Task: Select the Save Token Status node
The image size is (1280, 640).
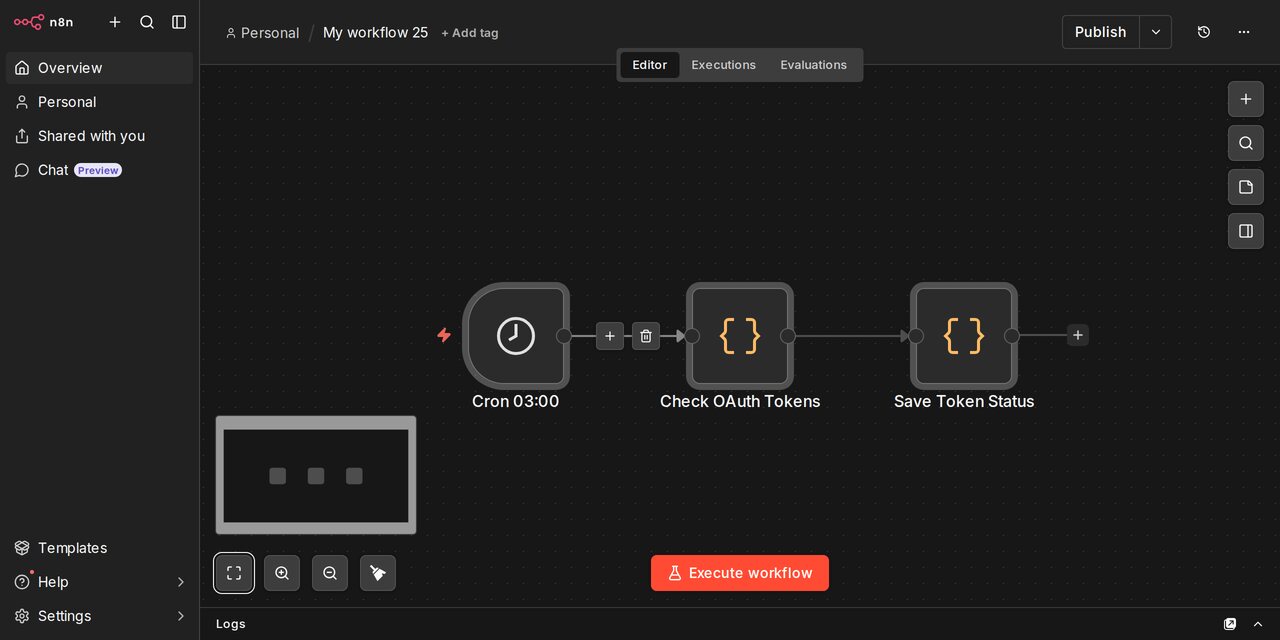Action: [964, 336]
